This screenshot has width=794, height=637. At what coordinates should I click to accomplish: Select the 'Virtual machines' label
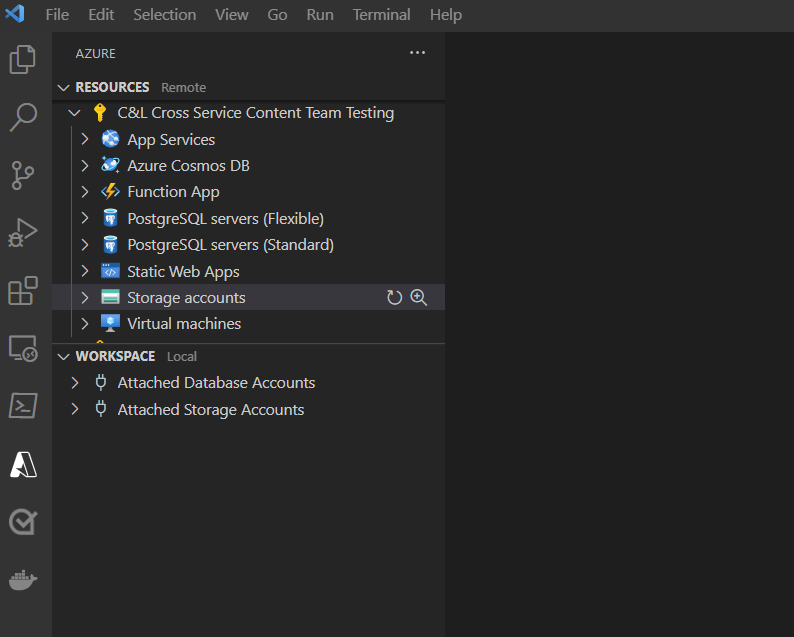(184, 324)
